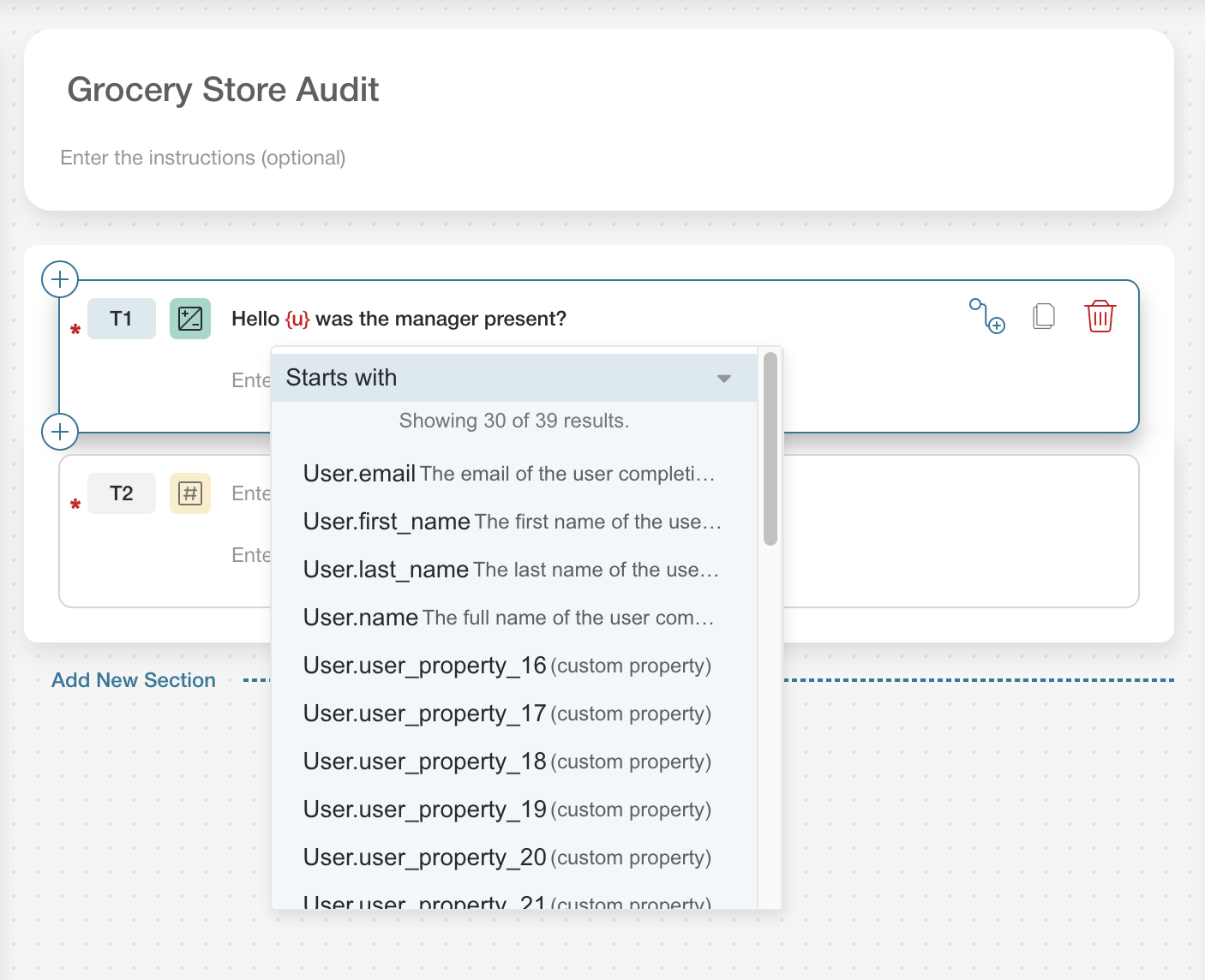Click the T2 number type icon
Viewport: 1205px width, 980px height.
[190, 493]
